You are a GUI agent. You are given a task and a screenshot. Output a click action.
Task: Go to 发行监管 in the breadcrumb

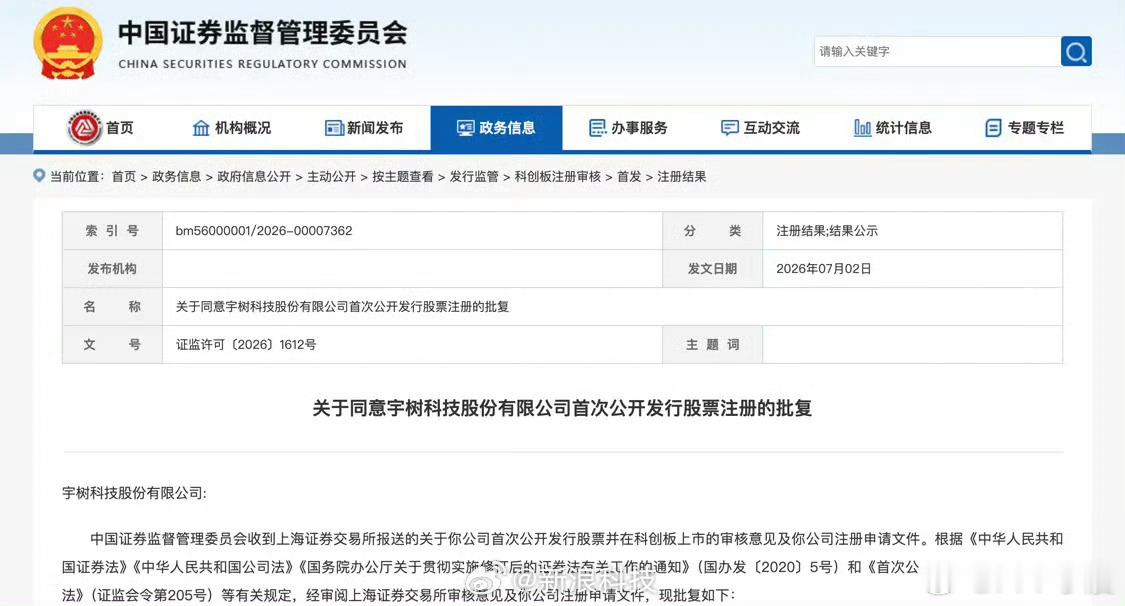474,176
